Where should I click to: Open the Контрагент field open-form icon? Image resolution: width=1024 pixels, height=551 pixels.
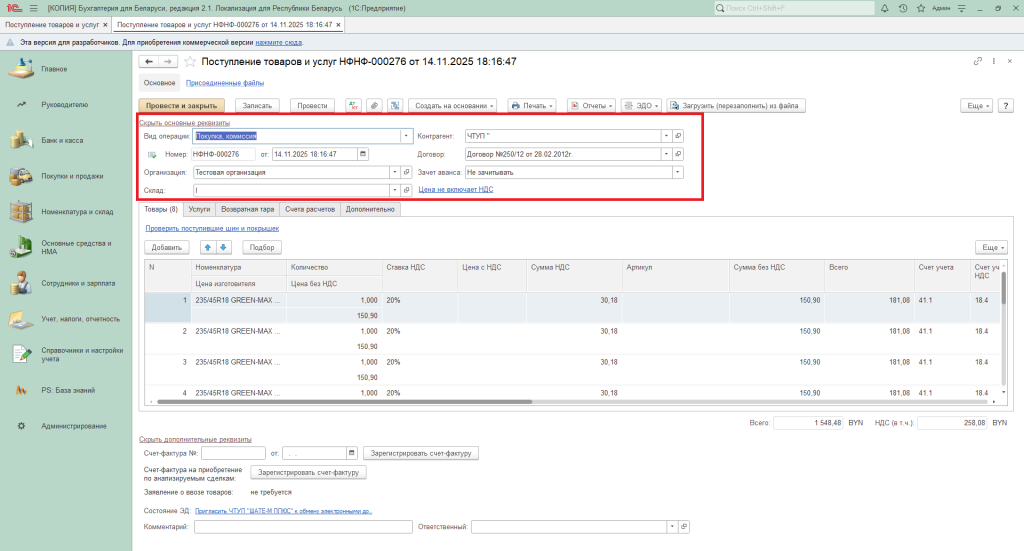(678, 136)
